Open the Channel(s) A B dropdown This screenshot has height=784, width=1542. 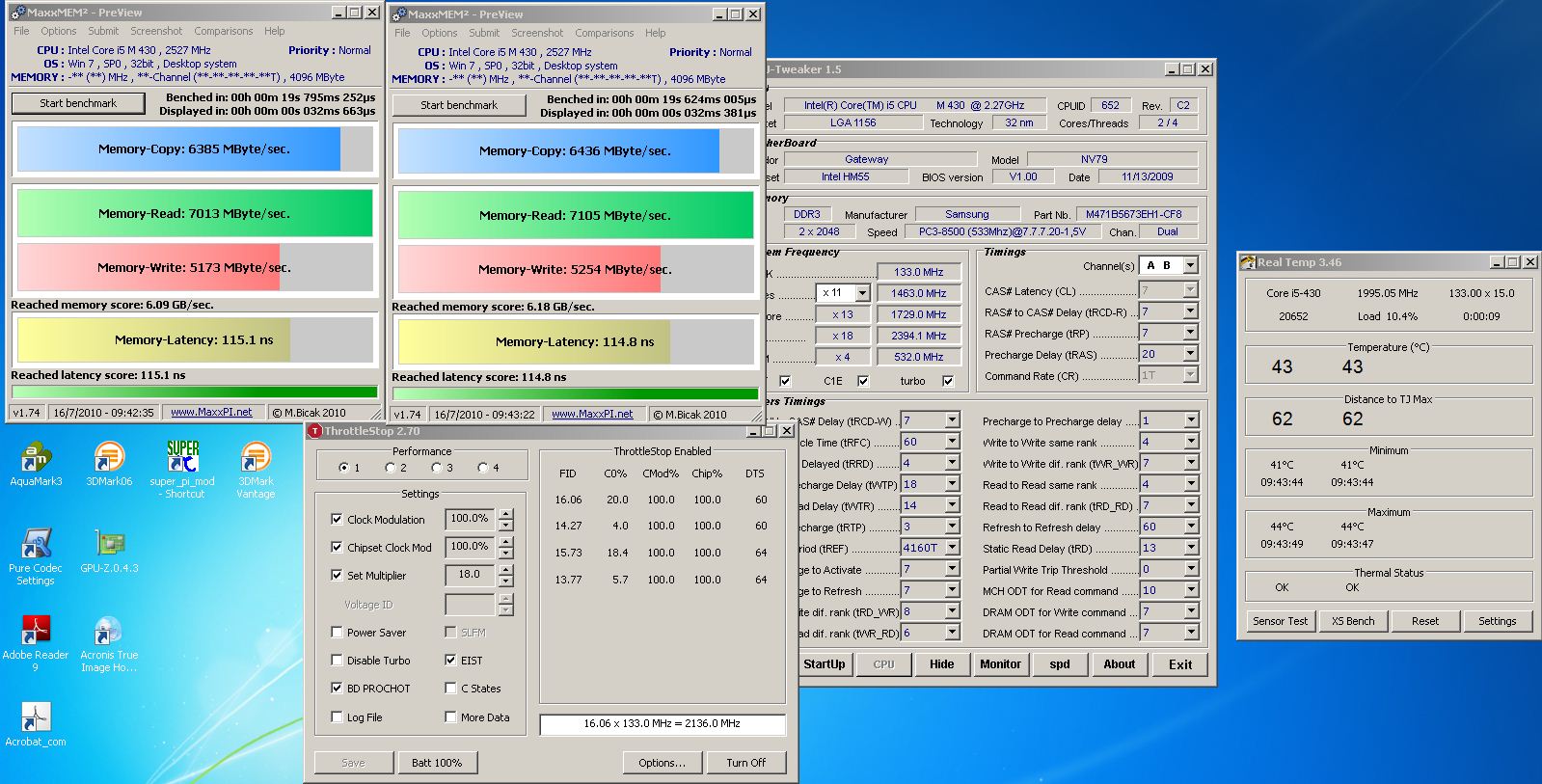1190,265
